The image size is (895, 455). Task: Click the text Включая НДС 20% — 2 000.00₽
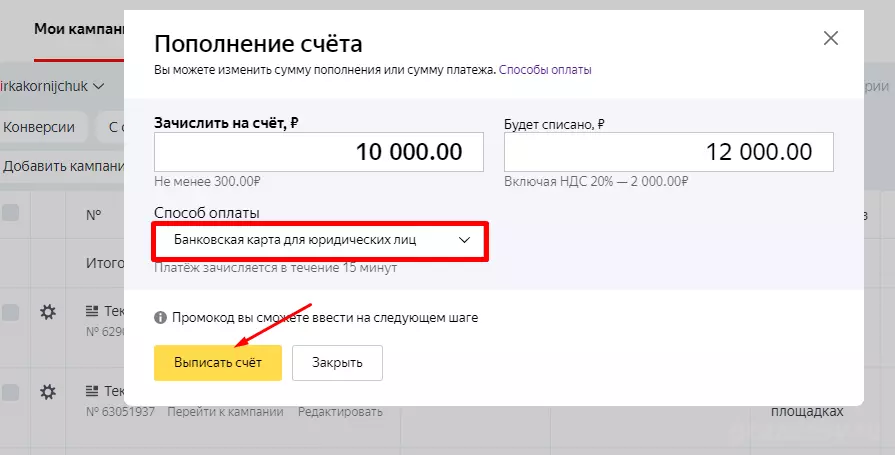click(596, 182)
